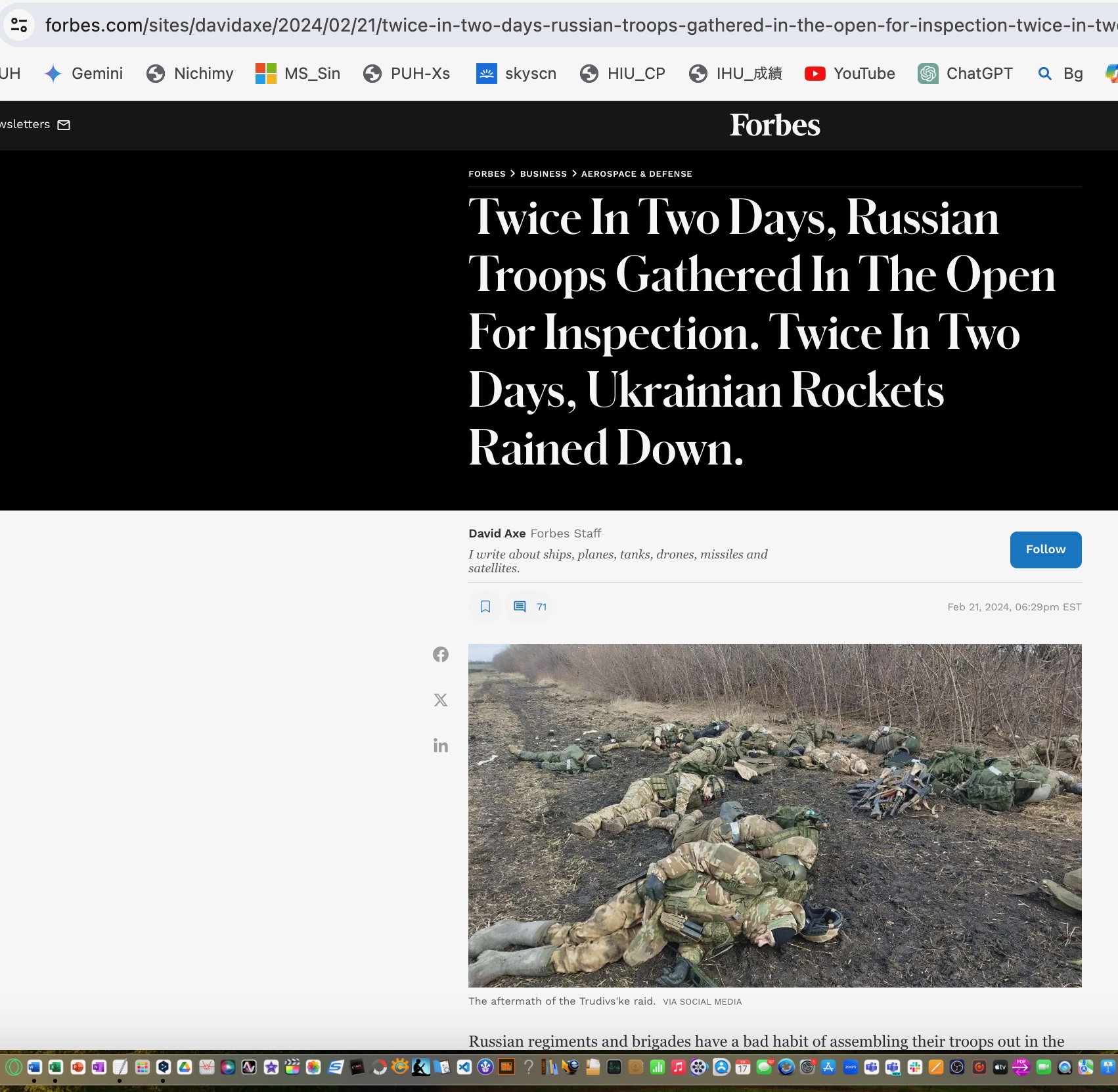Open Numbers from the Dock
Image resolution: width=1118 pixels, height=1092 pixels.
[x=658, y=1067]
